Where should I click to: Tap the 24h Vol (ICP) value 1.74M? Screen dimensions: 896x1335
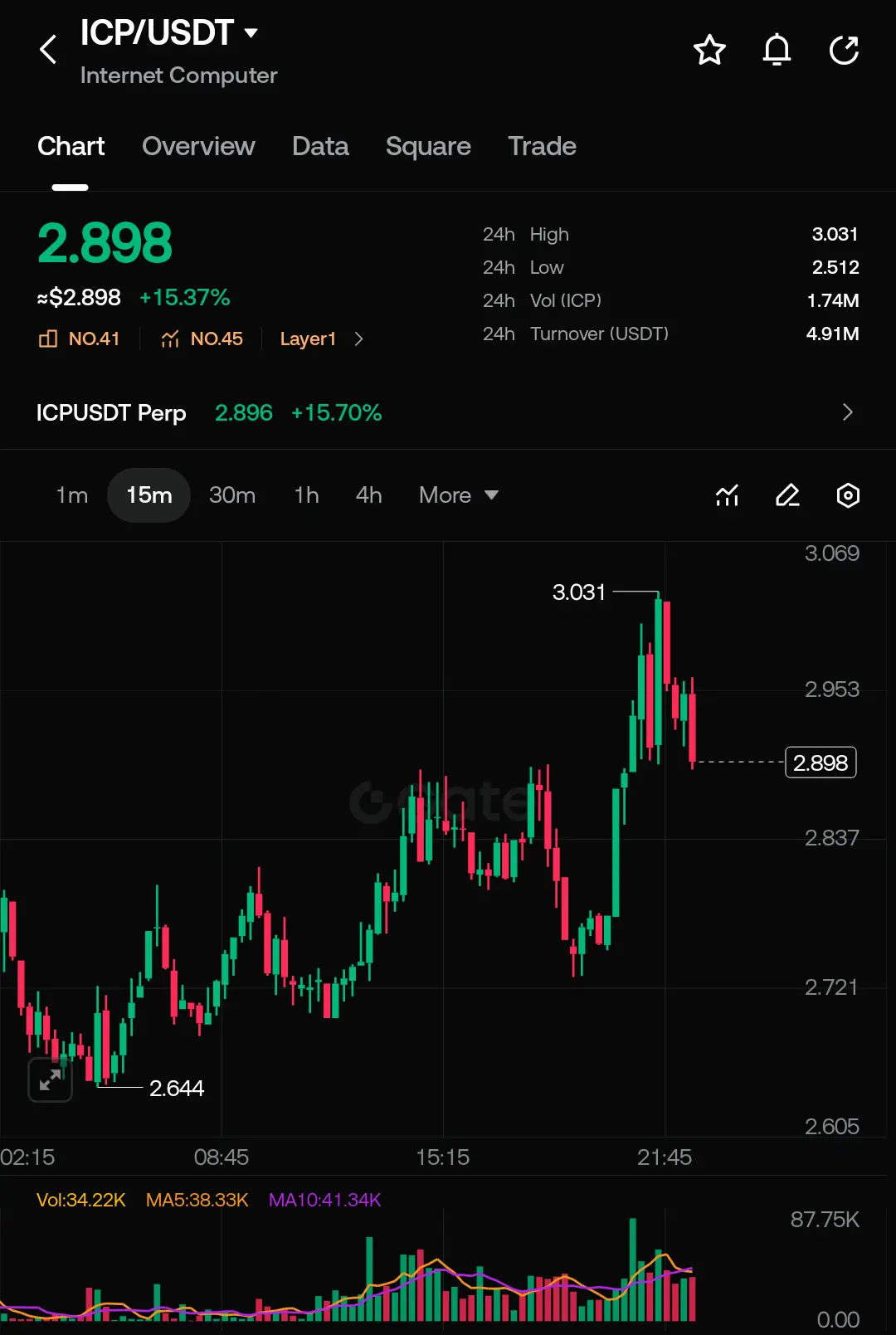[833, 300]
